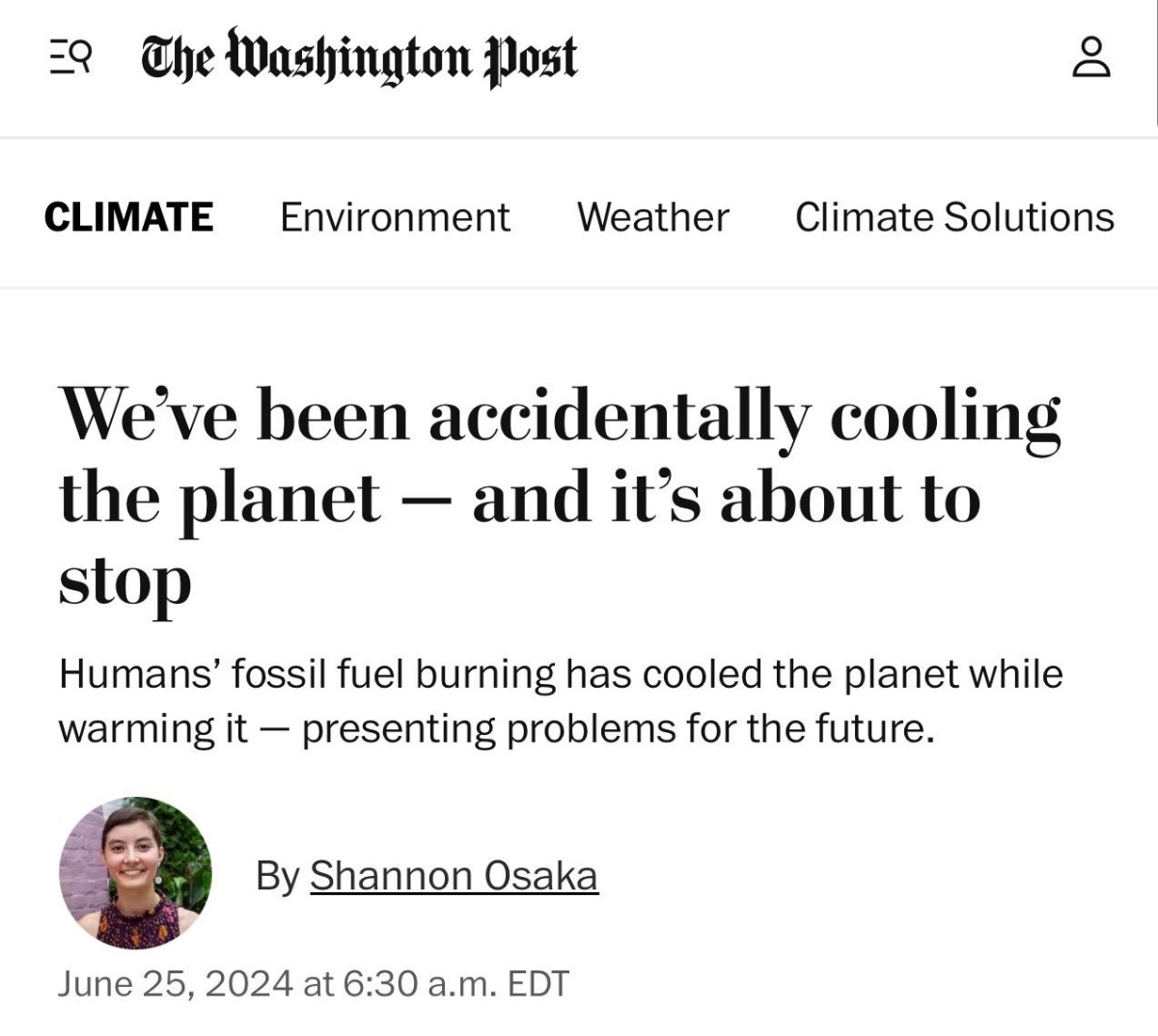Screen dimensions: 1158x1036
Task: Click "the planet — and it's about to" headline line
Action: pyautogui.click(x=519, y=500)
